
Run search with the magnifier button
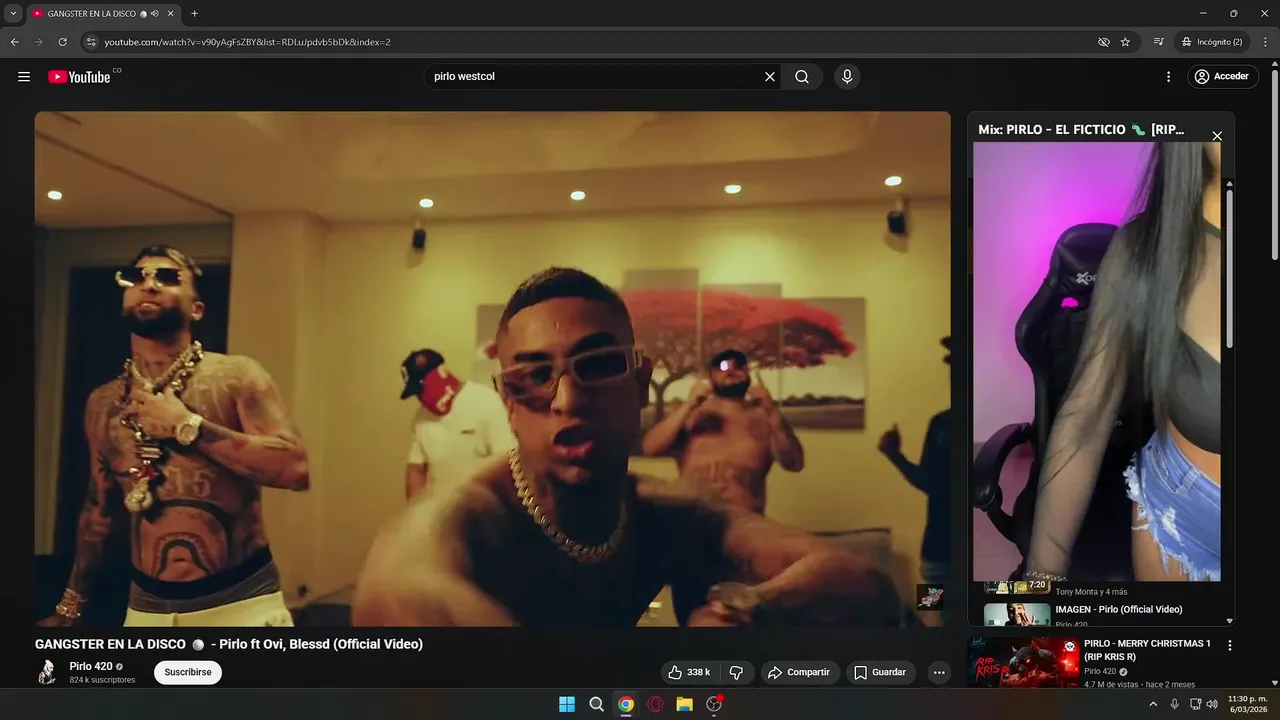click(x=802, y=77)
